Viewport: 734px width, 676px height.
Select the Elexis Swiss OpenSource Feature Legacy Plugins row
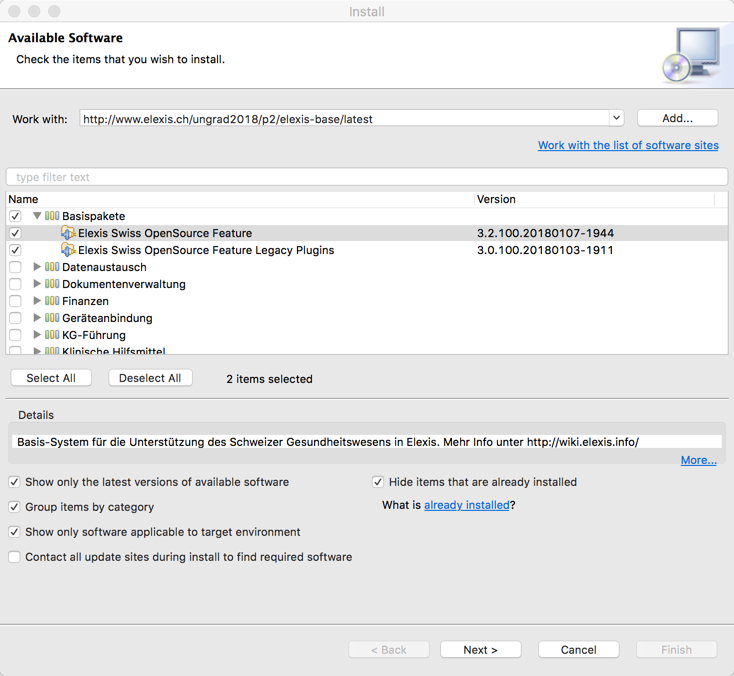(367, 250)
